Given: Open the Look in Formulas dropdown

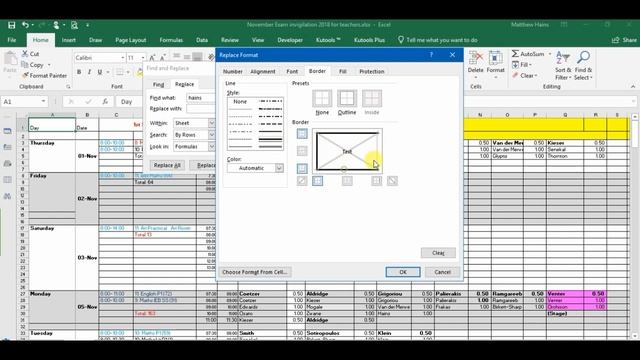Looking at the screenshot, I should (x=211, y=147).
